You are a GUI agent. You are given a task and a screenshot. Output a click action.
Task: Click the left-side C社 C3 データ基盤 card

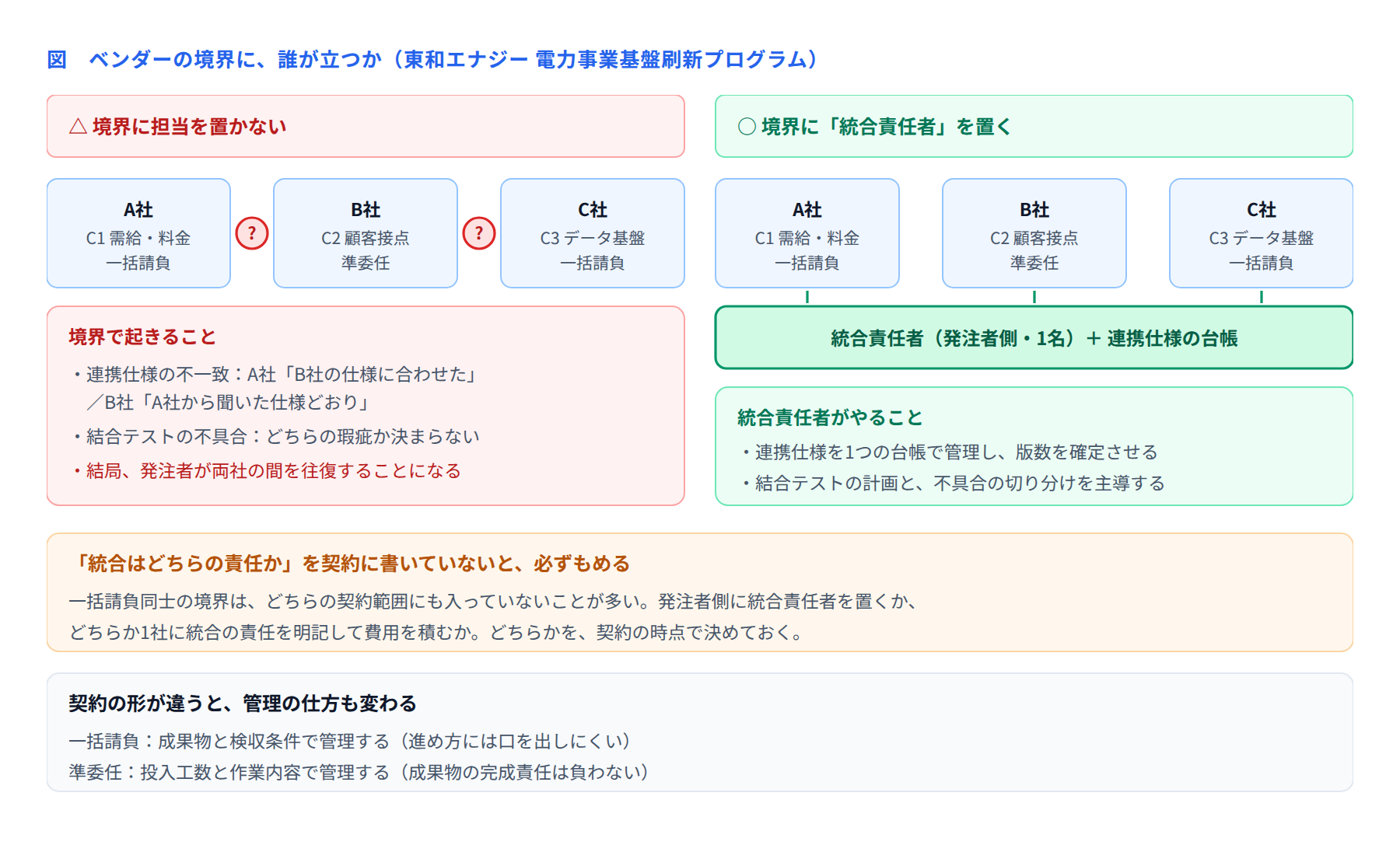(593, 233)
